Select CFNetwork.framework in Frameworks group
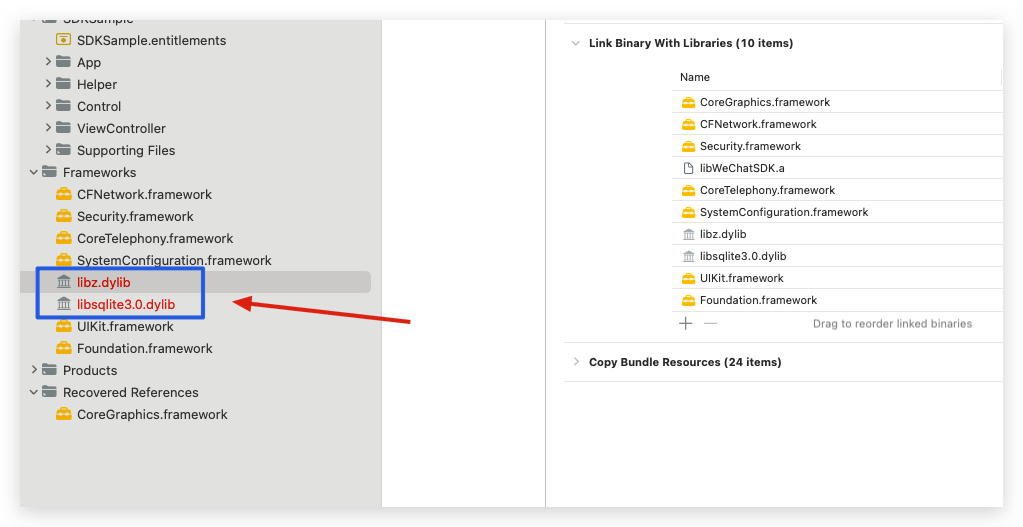Image resolution: width=1023 pixels, height=527 pixels. (x=144, y=194)
